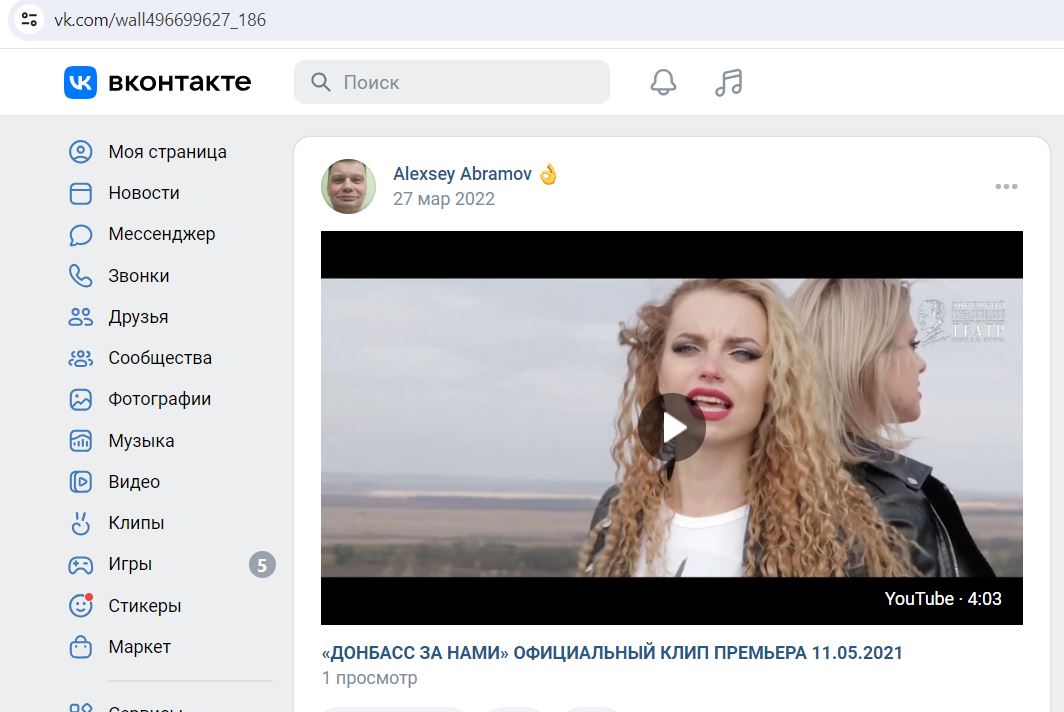Click the VK logo icon

[80, 82]
